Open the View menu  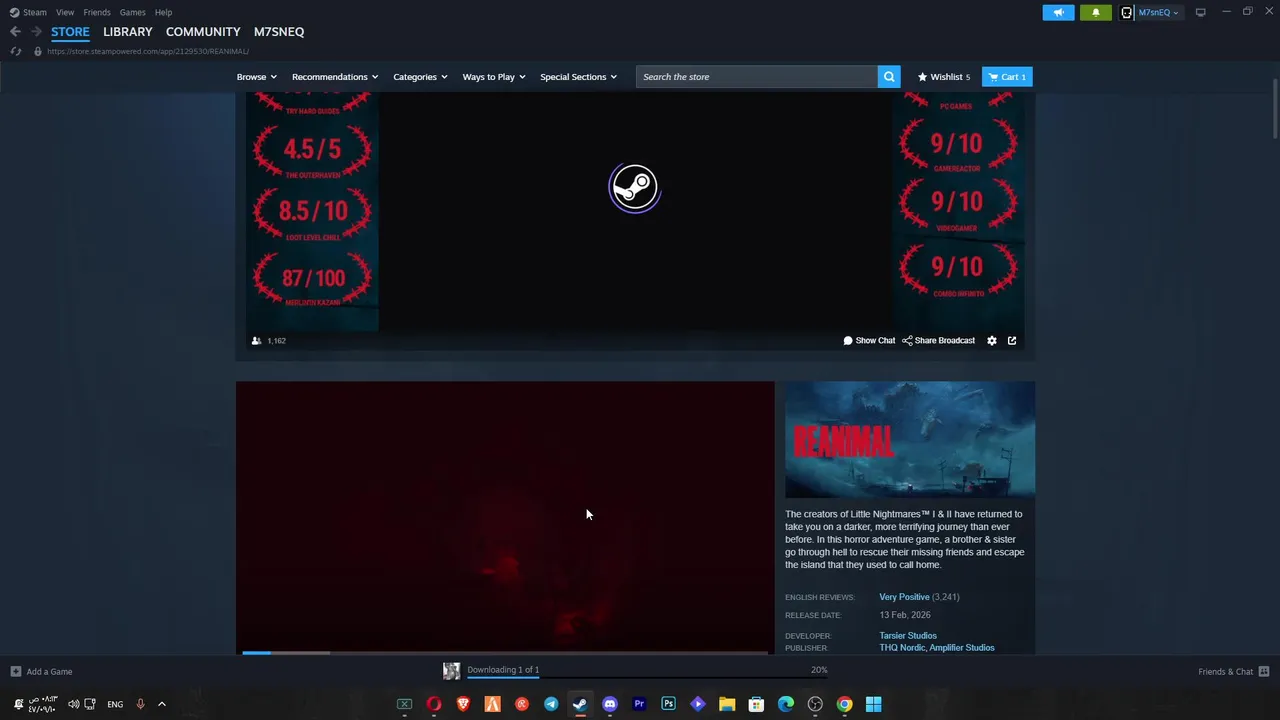(x=65, y=12)
